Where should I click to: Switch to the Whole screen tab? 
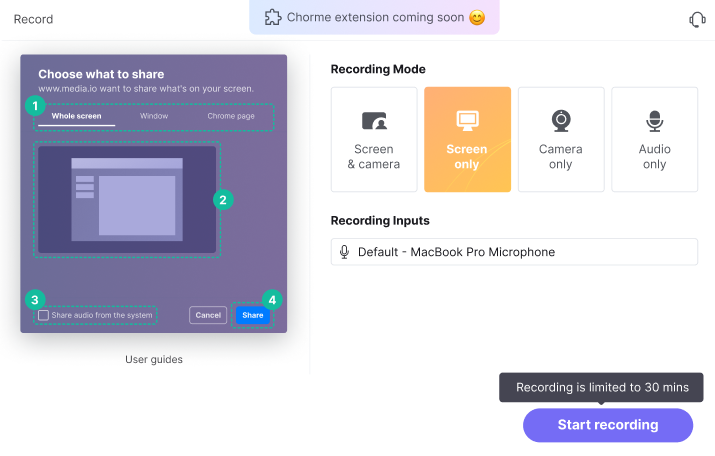click(x=77, y=116)
